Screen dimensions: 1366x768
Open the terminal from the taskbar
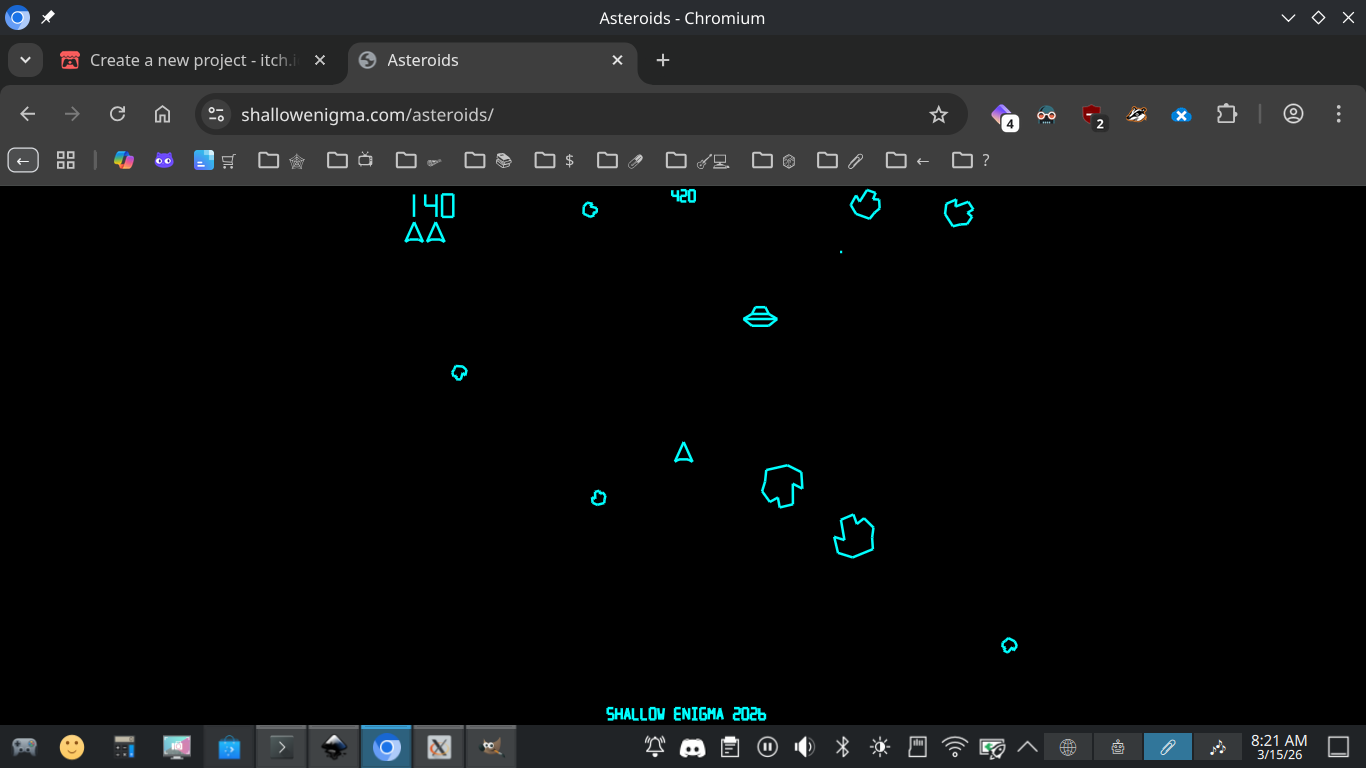pyautogui.click(x=282, y=747)
